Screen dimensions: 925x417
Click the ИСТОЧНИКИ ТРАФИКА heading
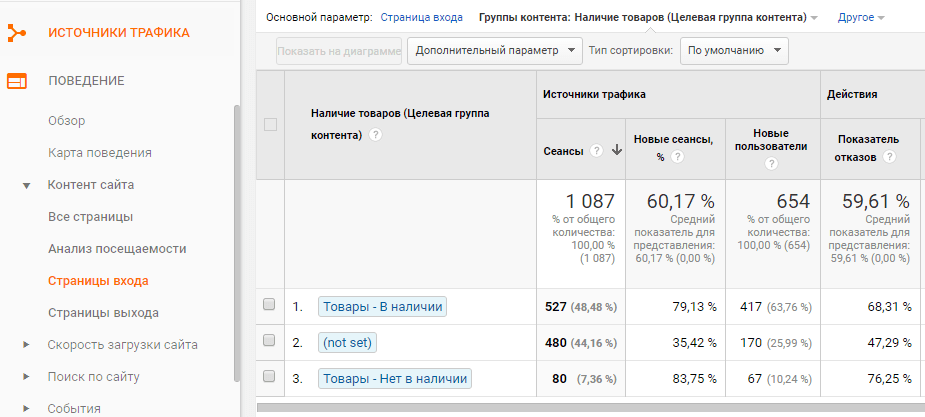[119, 33]
